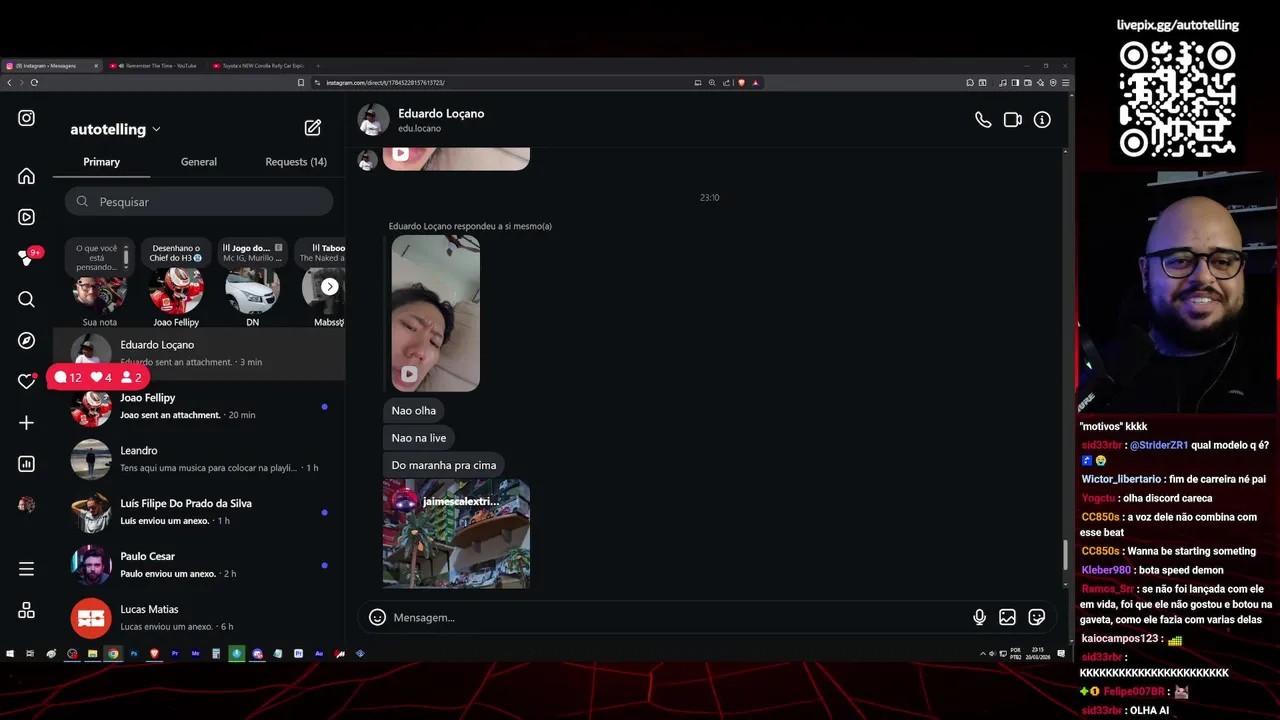The width and height of the screenshot is (1280, 720).
Task: Reload the browser page
Action: (x=34, y=82)
